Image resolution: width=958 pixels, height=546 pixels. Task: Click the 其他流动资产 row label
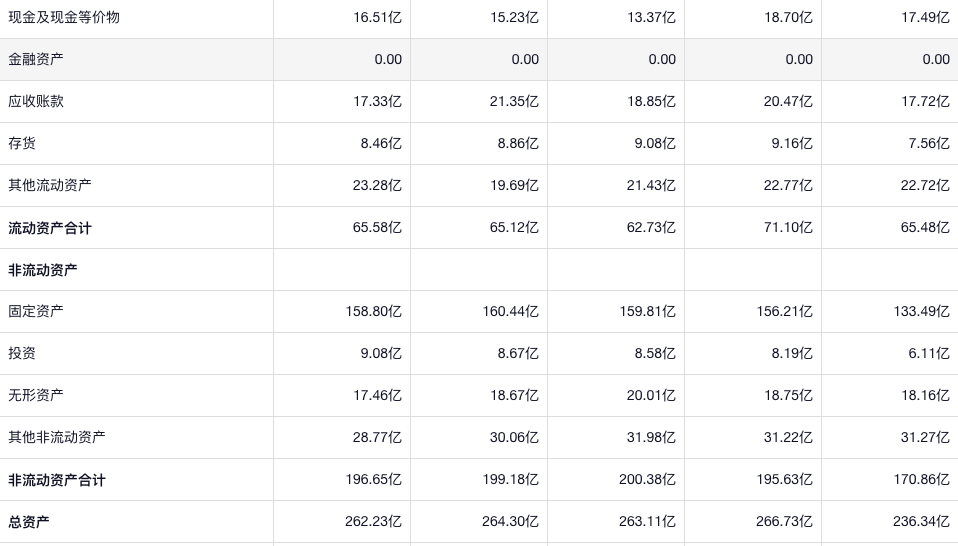(x=50, y=185)
